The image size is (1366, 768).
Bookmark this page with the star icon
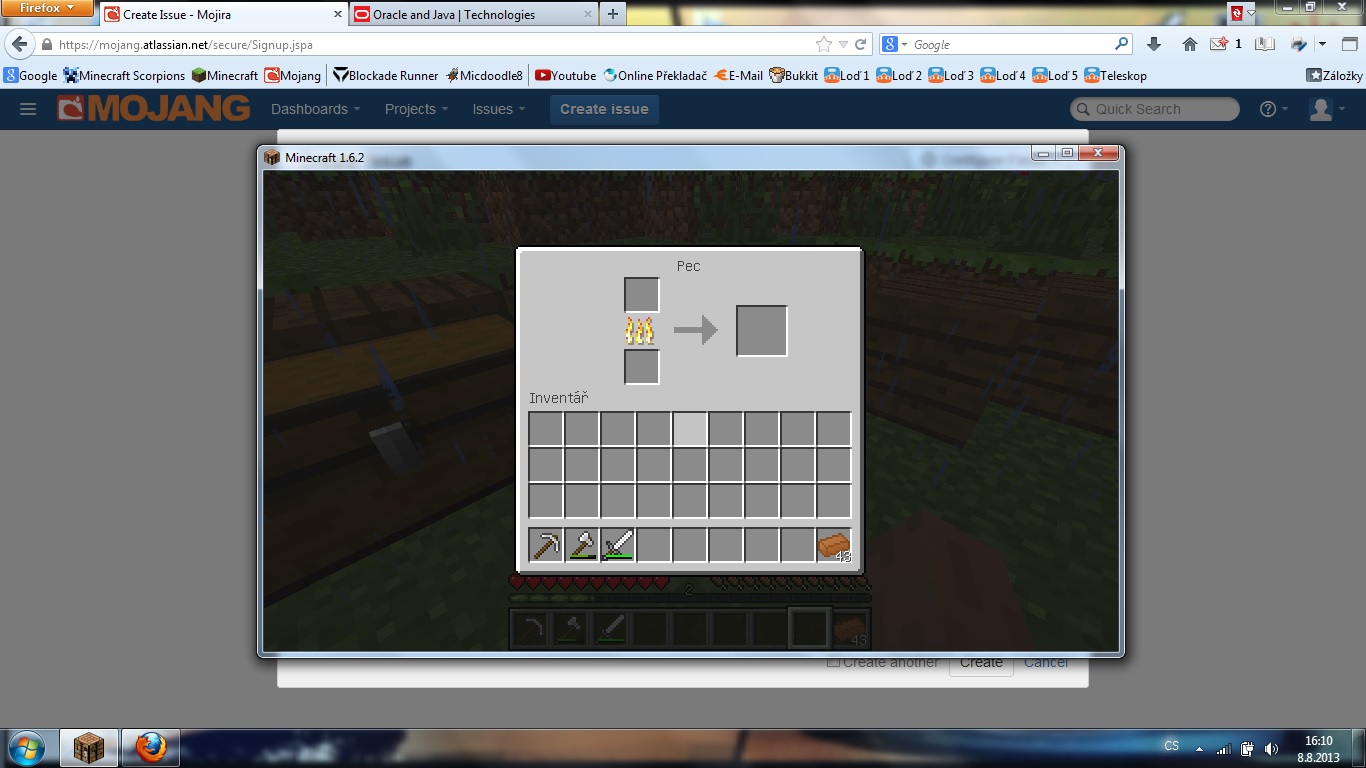pyautogui.click(x=824, y=44)
